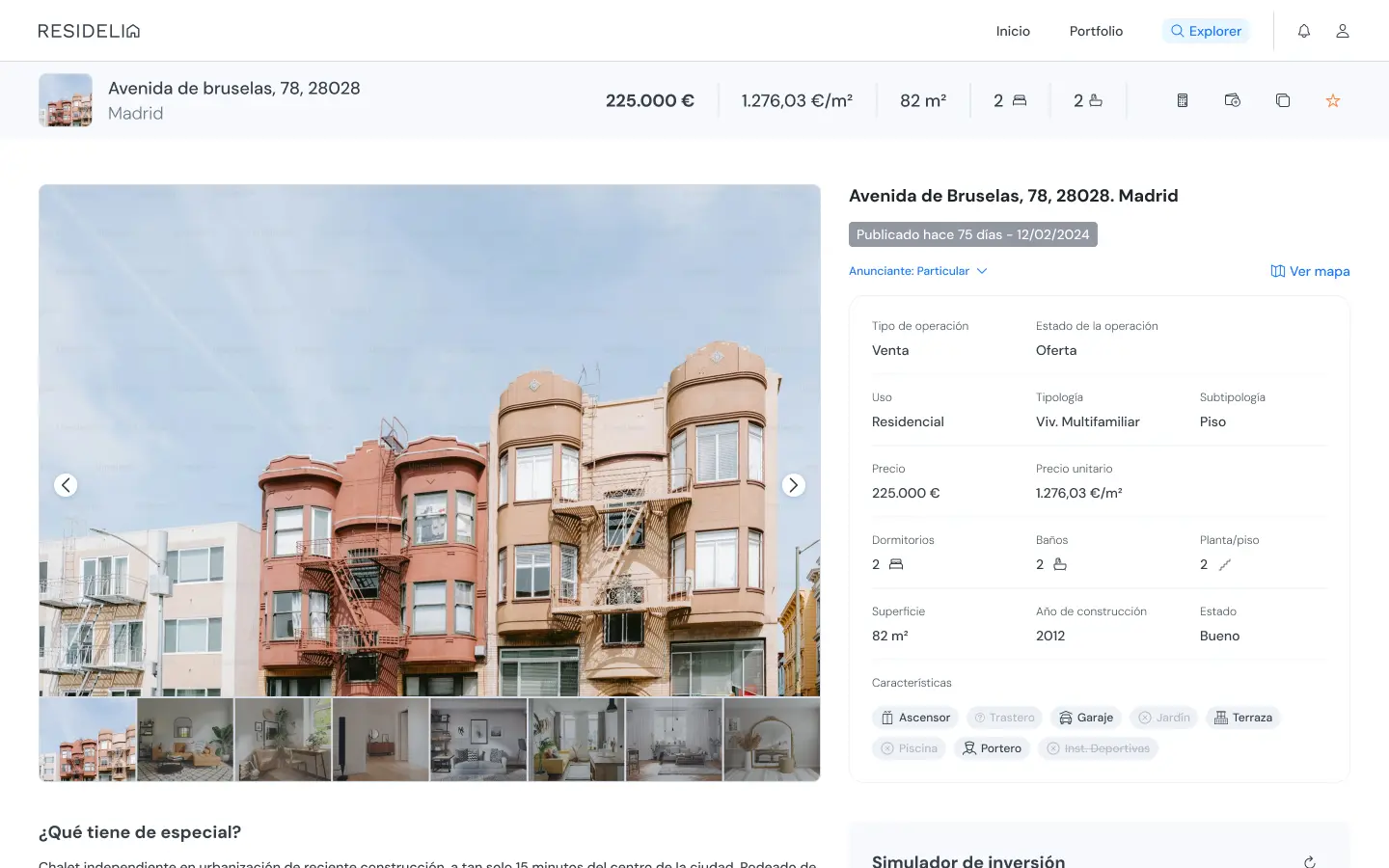
Task: Click the main building photo
Action: (x=429, y=441)
